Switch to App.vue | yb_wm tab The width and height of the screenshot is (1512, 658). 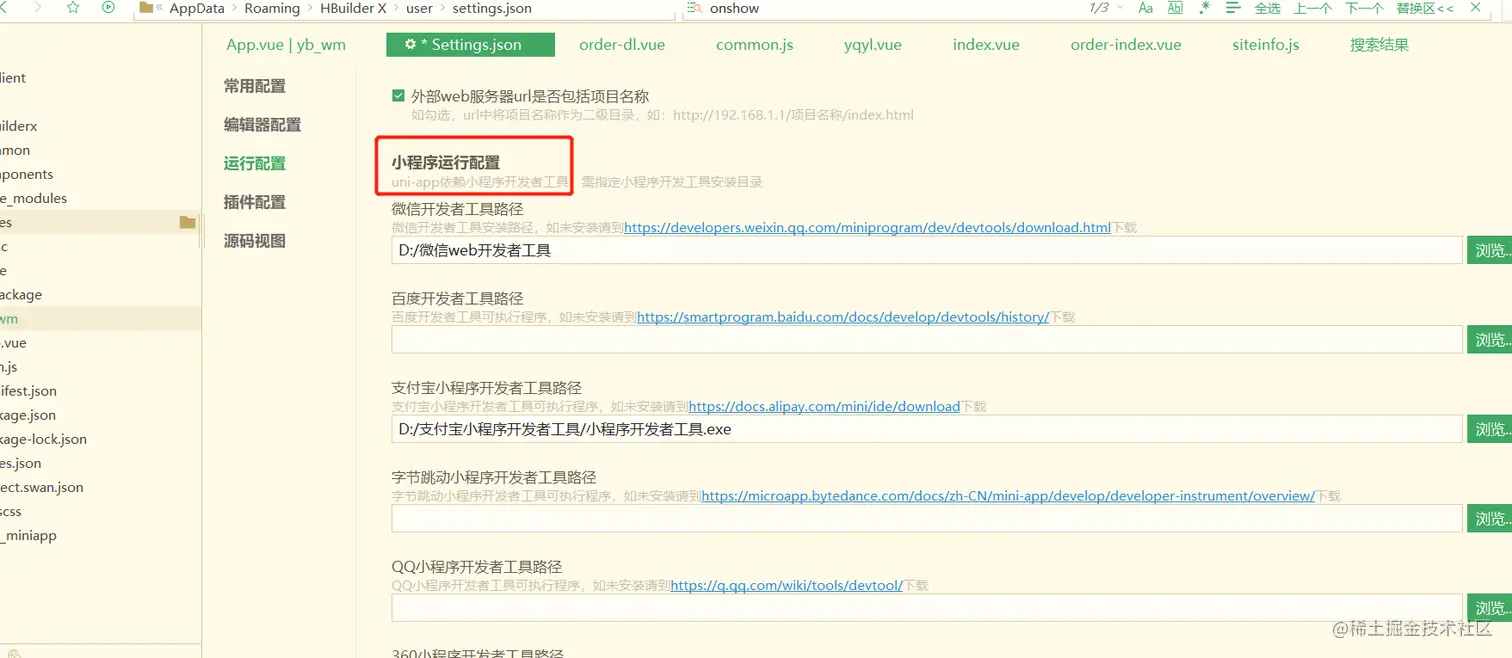tap(286, 45)
